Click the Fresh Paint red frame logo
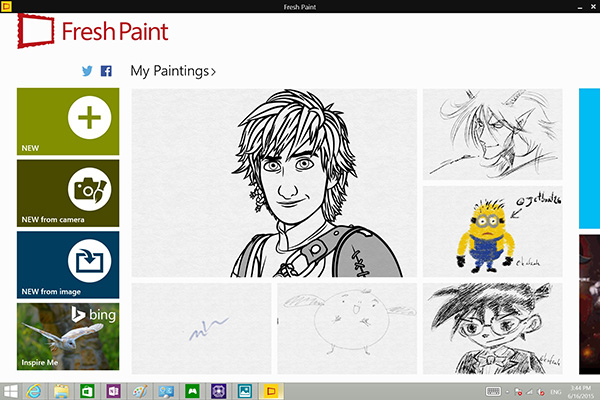This screenshot has height=400, width=600. click(36, 31)
